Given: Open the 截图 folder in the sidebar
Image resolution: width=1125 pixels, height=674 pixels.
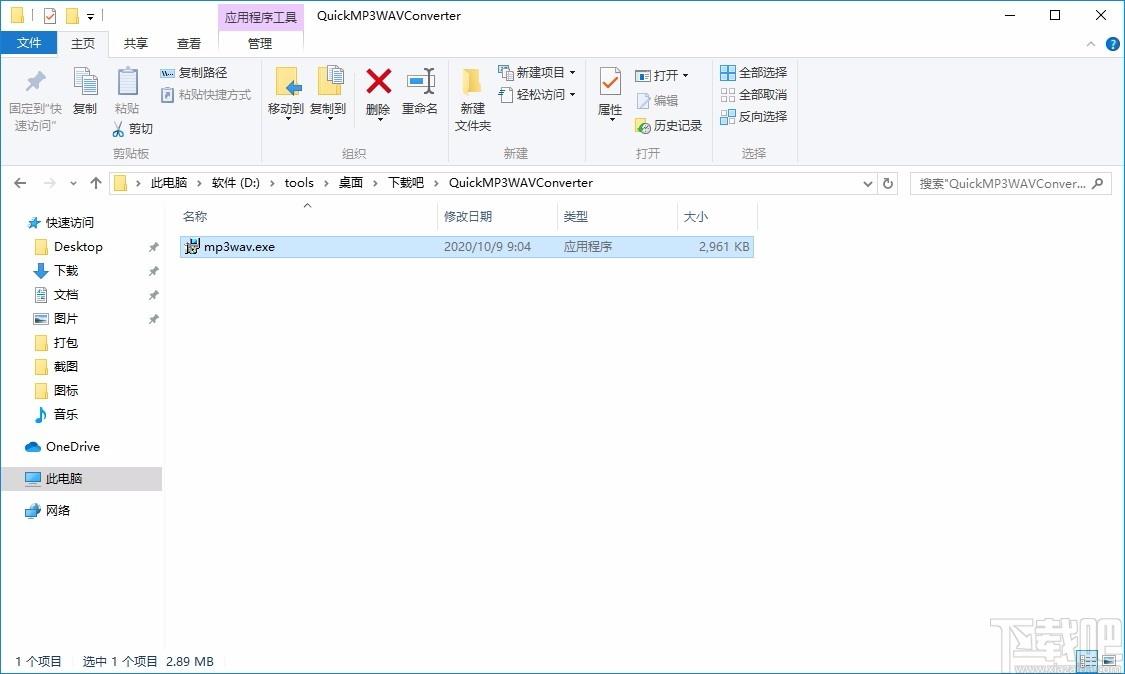Looking at the screenshot, I should [x=66, y=366].
